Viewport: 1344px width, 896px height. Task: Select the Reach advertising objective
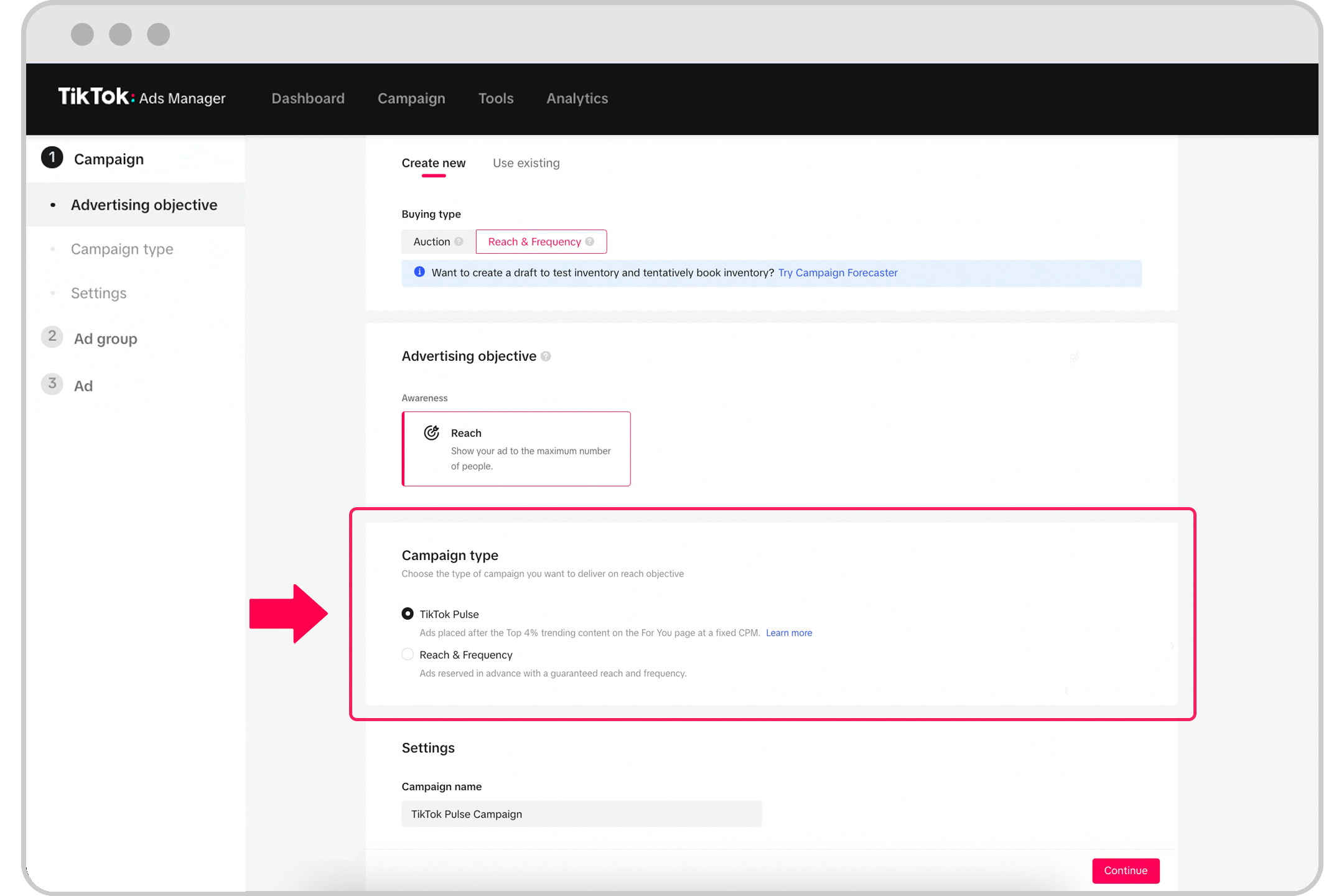[515, 448]
